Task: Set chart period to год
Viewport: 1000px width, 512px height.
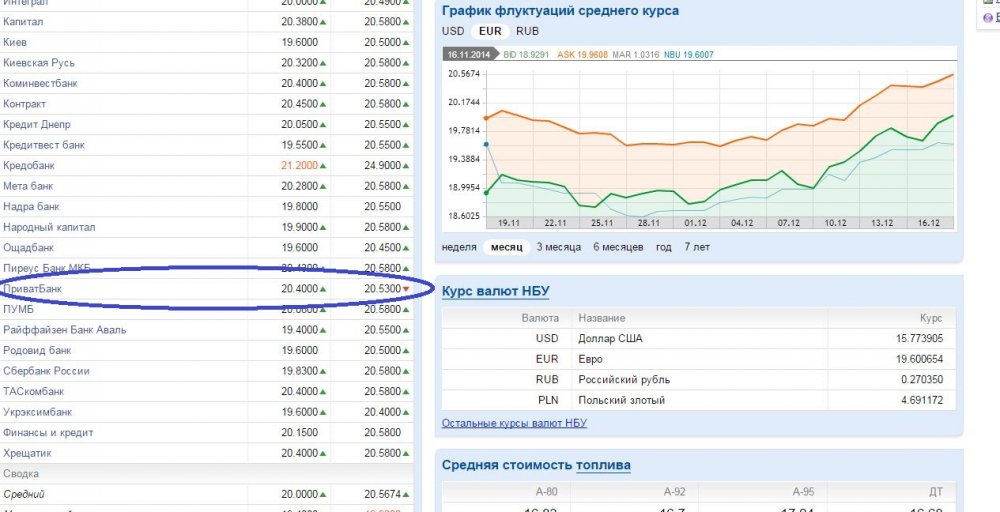Action: coord(664,247)
